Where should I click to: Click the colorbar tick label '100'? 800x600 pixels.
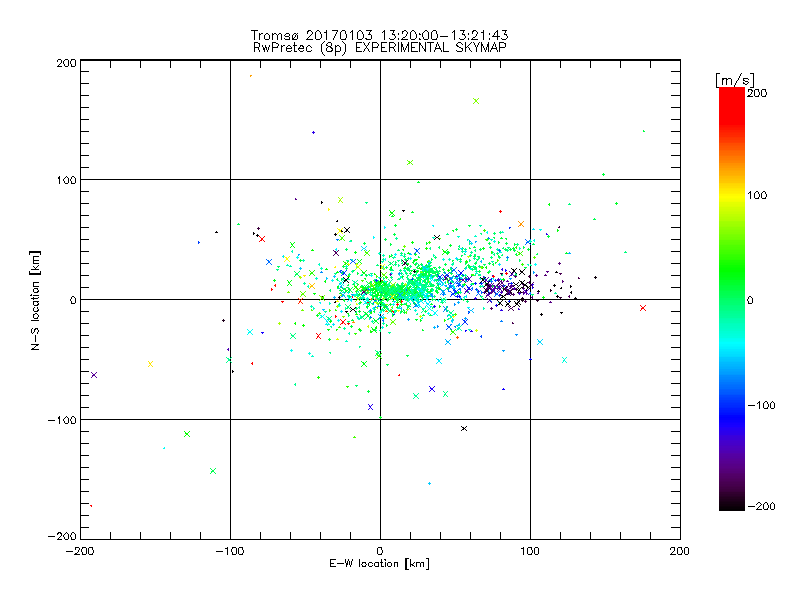[757, 195]
